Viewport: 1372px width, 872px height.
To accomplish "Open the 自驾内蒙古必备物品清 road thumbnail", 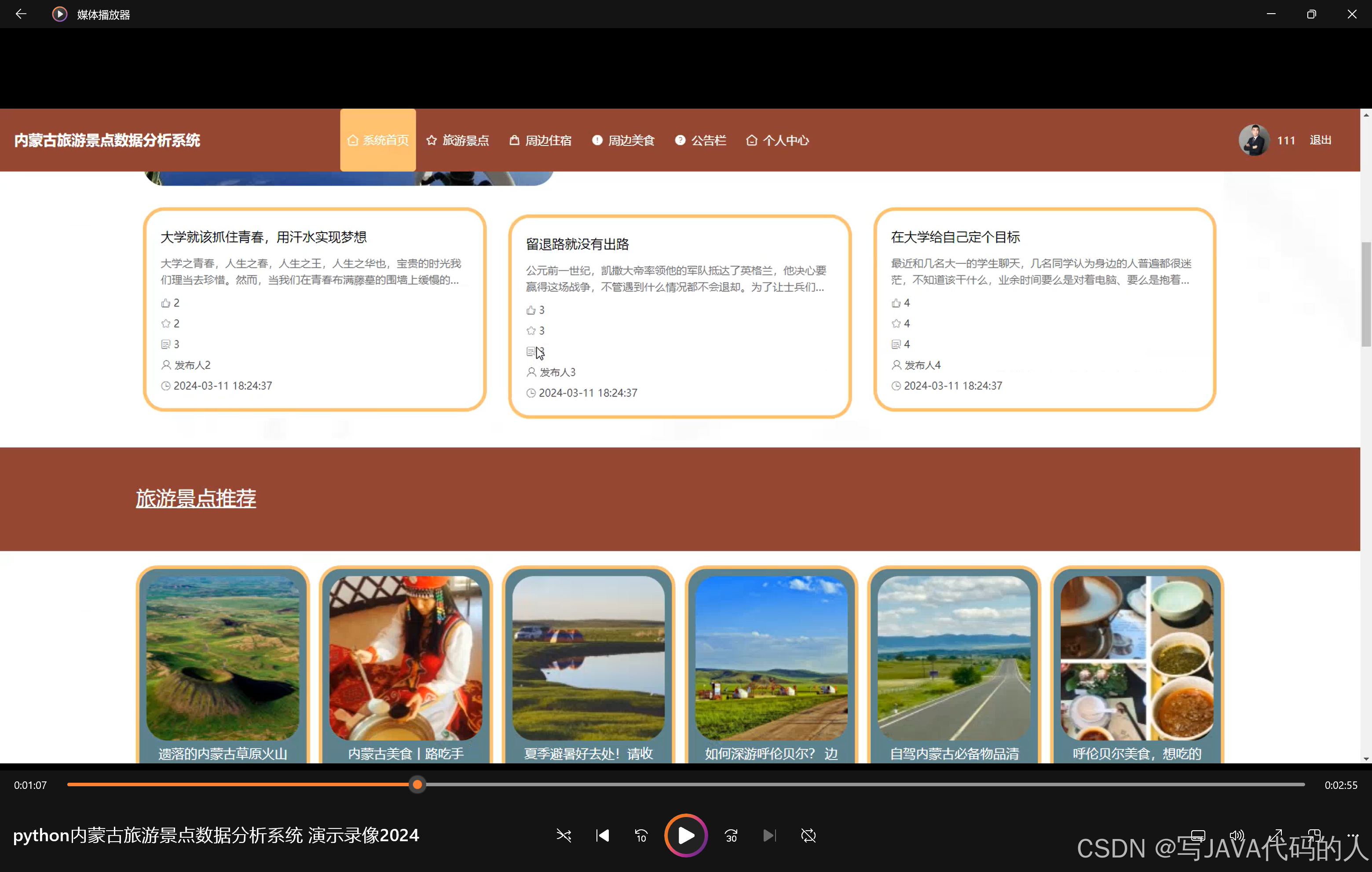I will 955,658.
